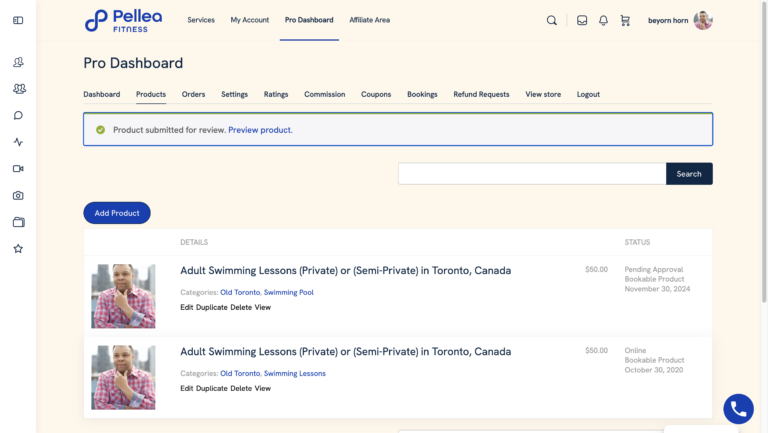The height and width of the screenshot is (433, 768).
Task: View the Online product
Action: [x=263, y=388]
